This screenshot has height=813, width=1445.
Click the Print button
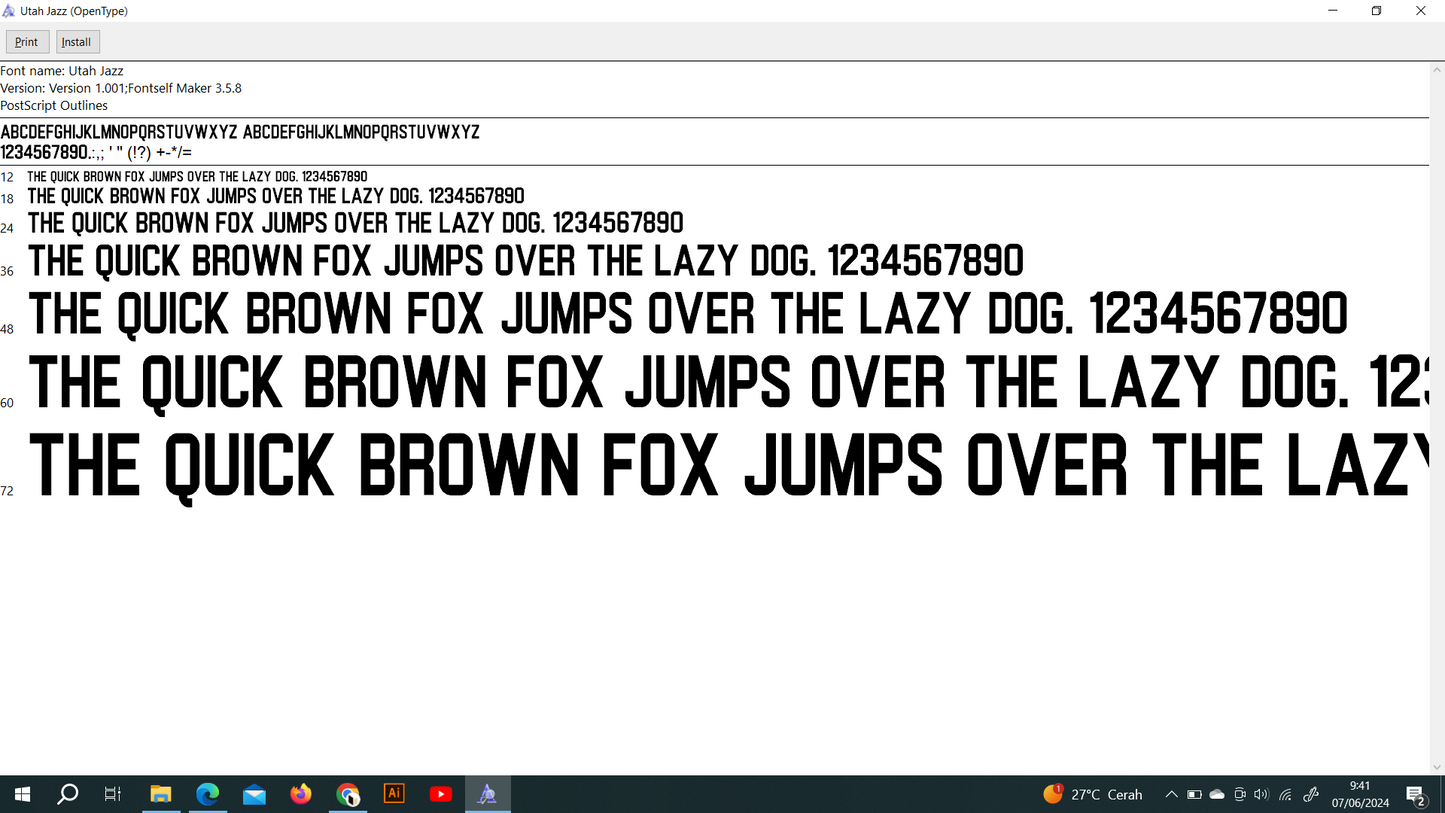pyautogui.click(x=27, y=42)
